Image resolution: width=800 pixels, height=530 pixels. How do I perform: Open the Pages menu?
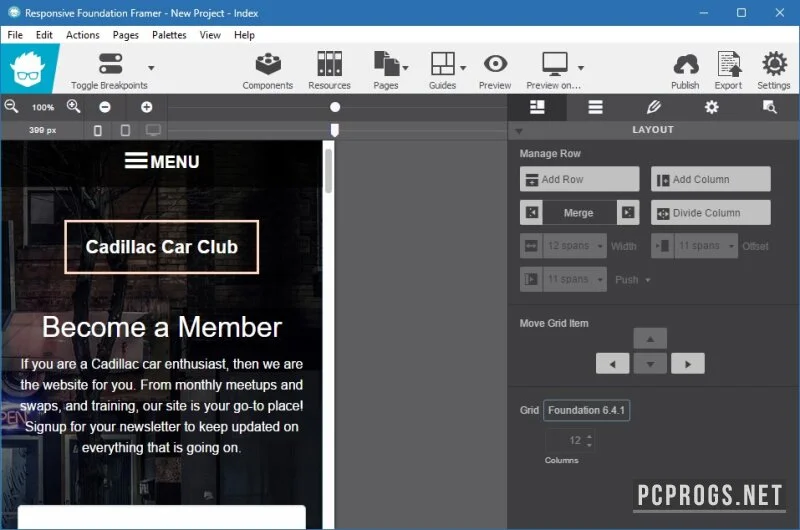[126, 35]
